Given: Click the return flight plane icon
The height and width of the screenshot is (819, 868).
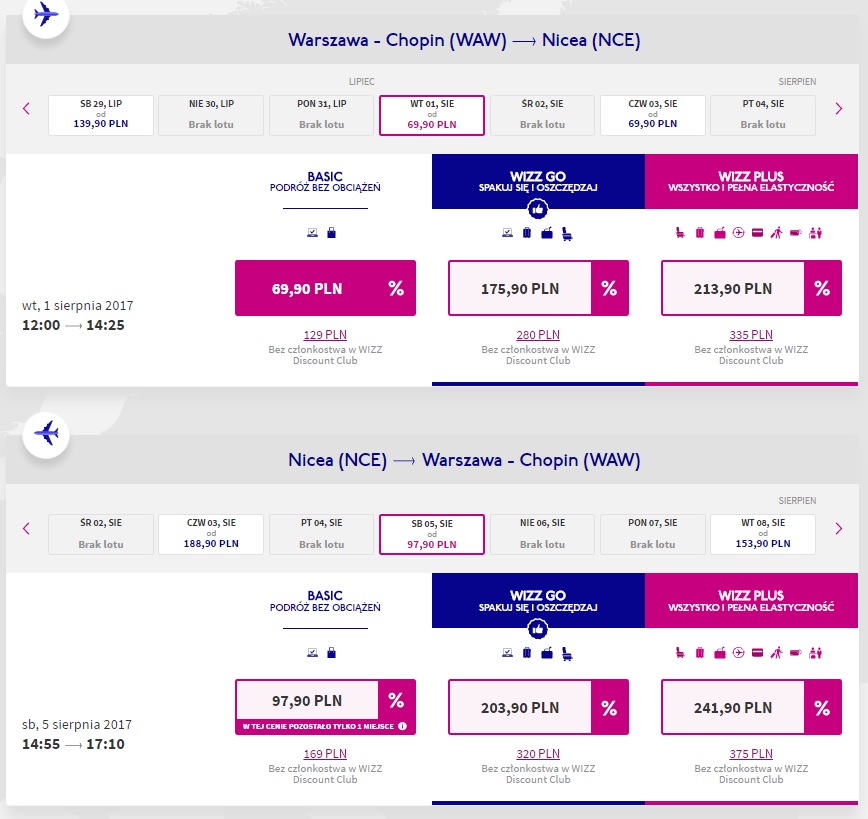Looking at the screenshot, I should tap(46, 434).
